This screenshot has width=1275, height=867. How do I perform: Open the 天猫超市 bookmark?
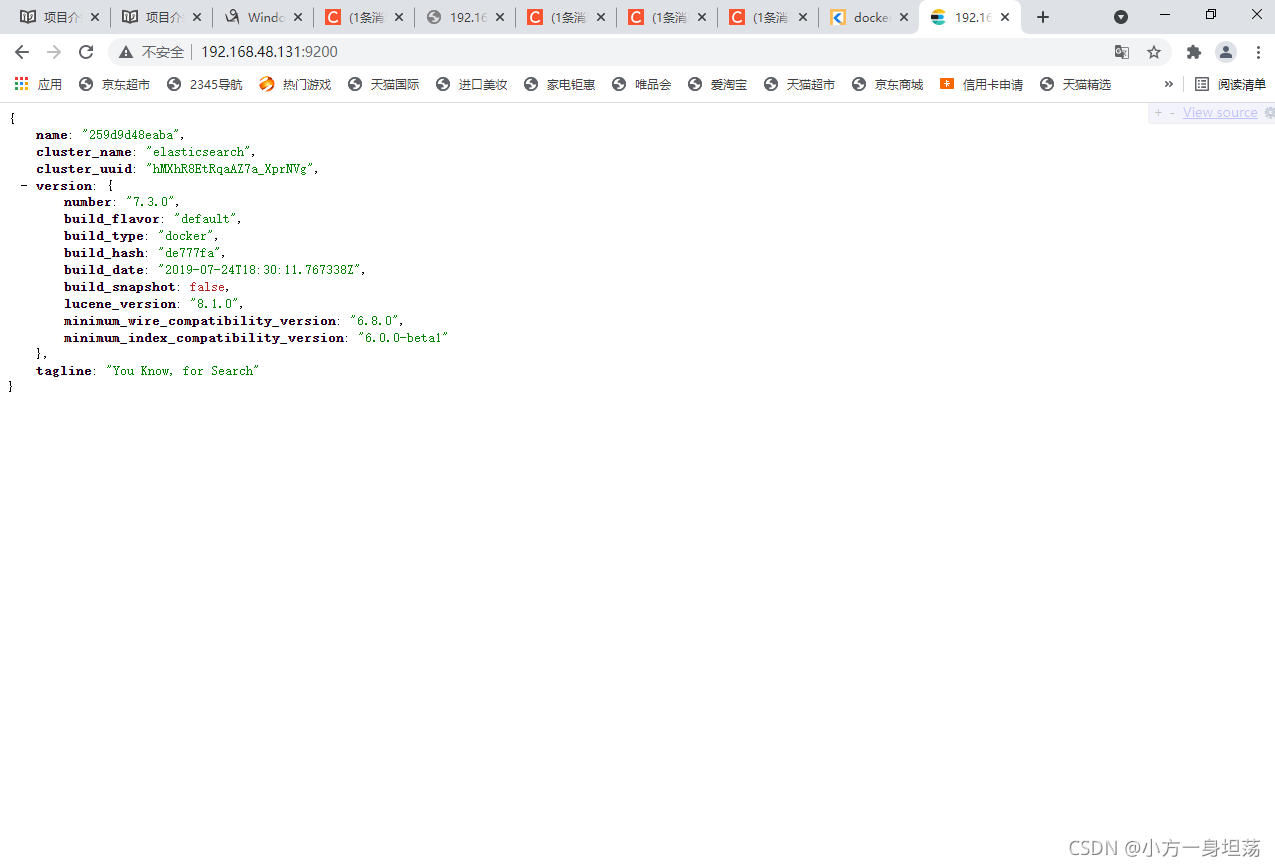click(799, 85)
